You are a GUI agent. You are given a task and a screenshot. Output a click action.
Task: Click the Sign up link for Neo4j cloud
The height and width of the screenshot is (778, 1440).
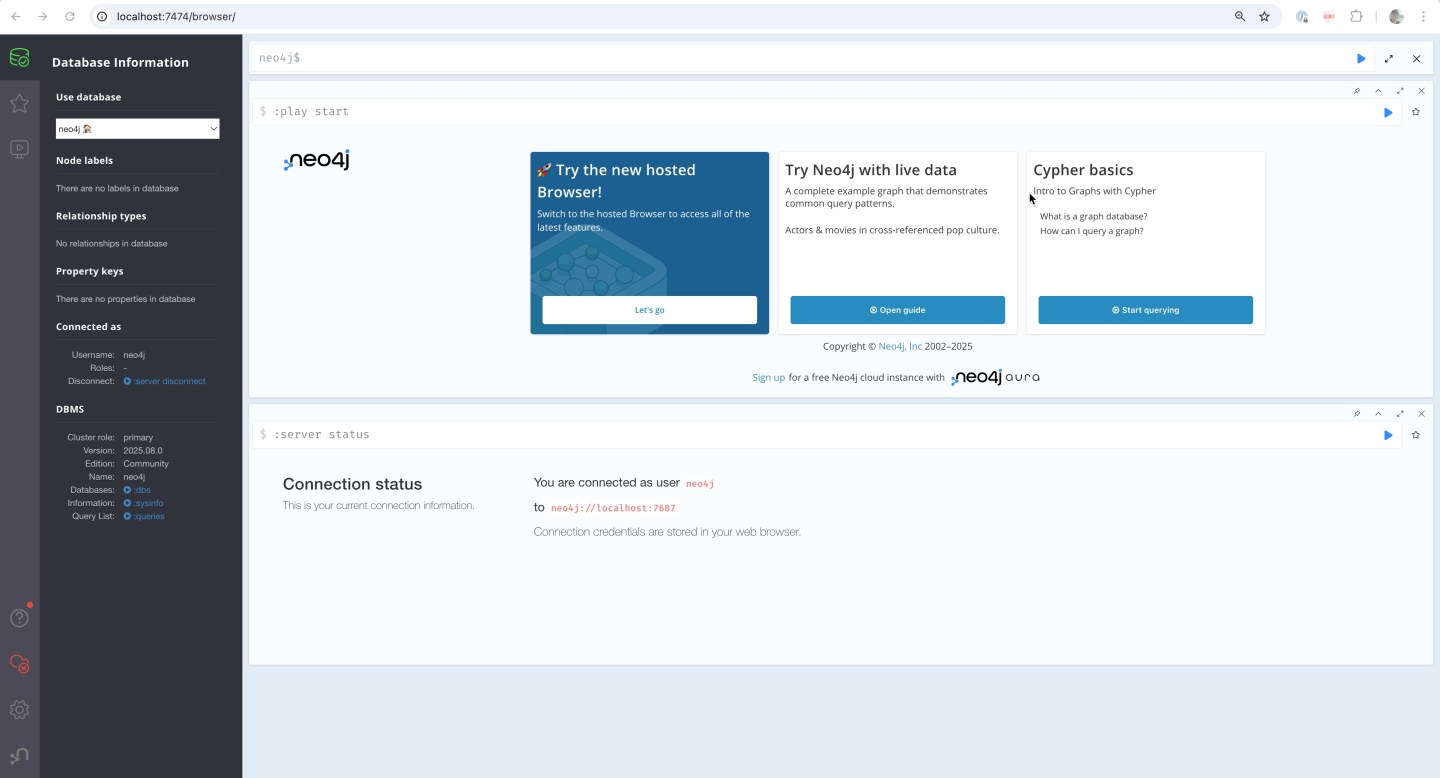tap(768, 377)
